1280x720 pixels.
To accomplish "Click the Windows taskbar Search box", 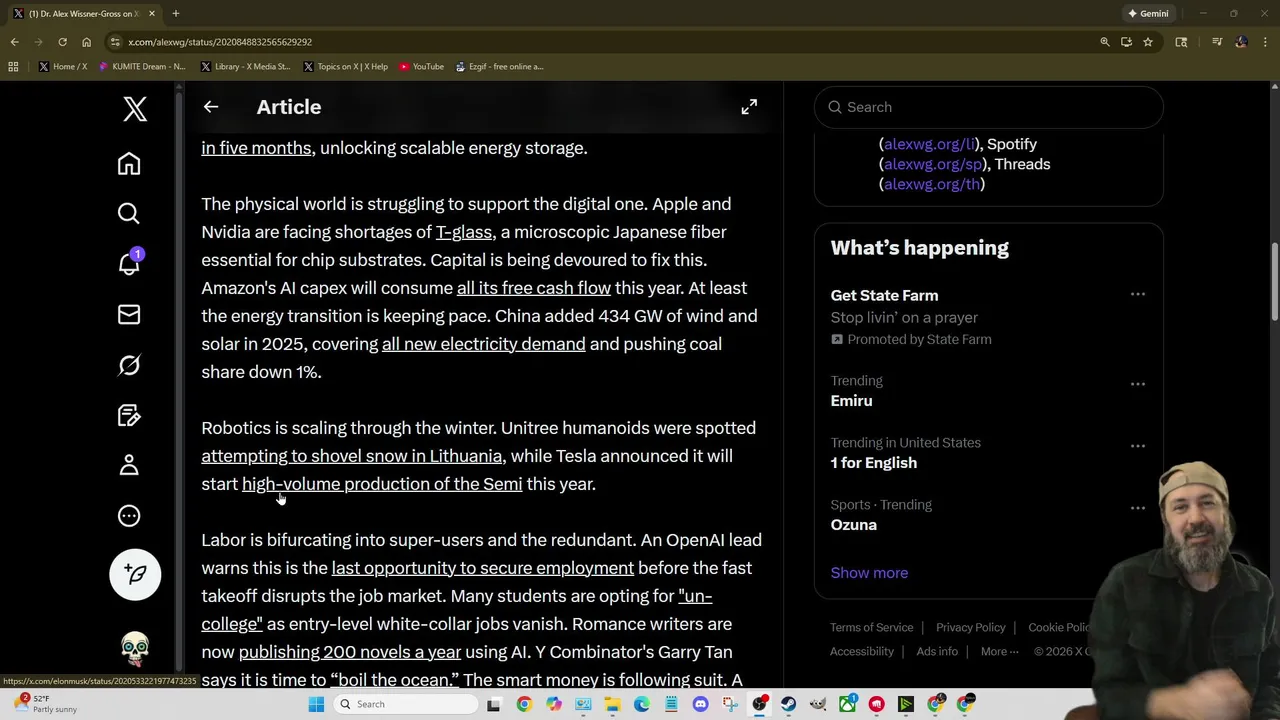I will 406,704.
